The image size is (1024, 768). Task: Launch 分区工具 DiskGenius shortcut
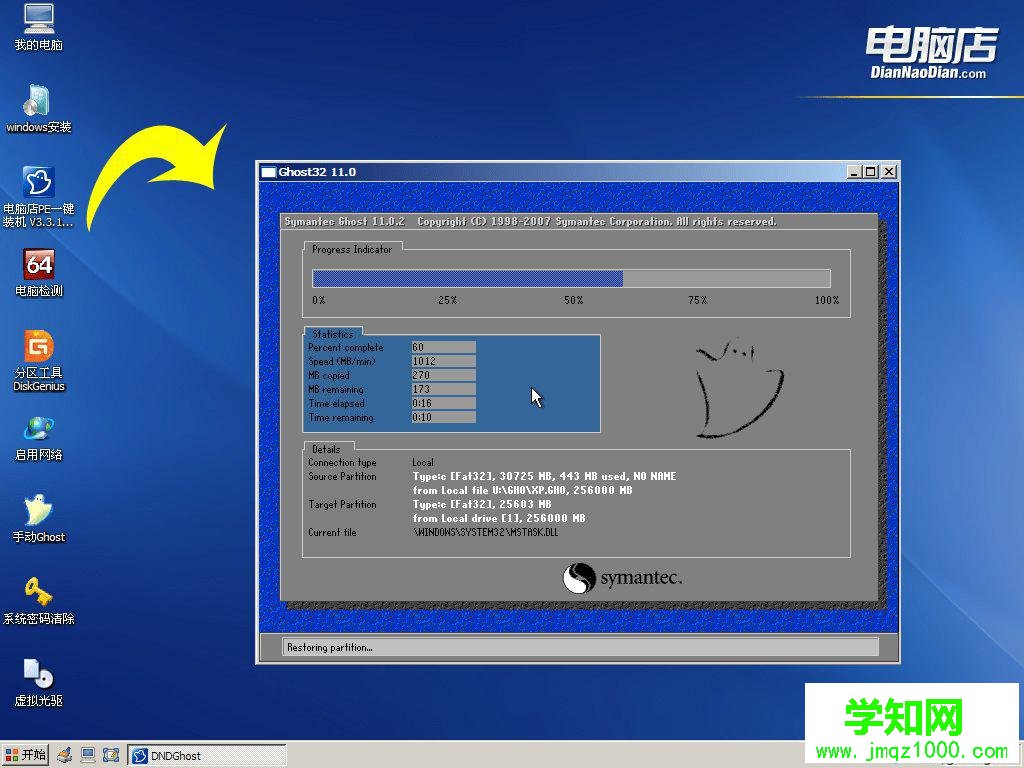[x=39, y=360]
